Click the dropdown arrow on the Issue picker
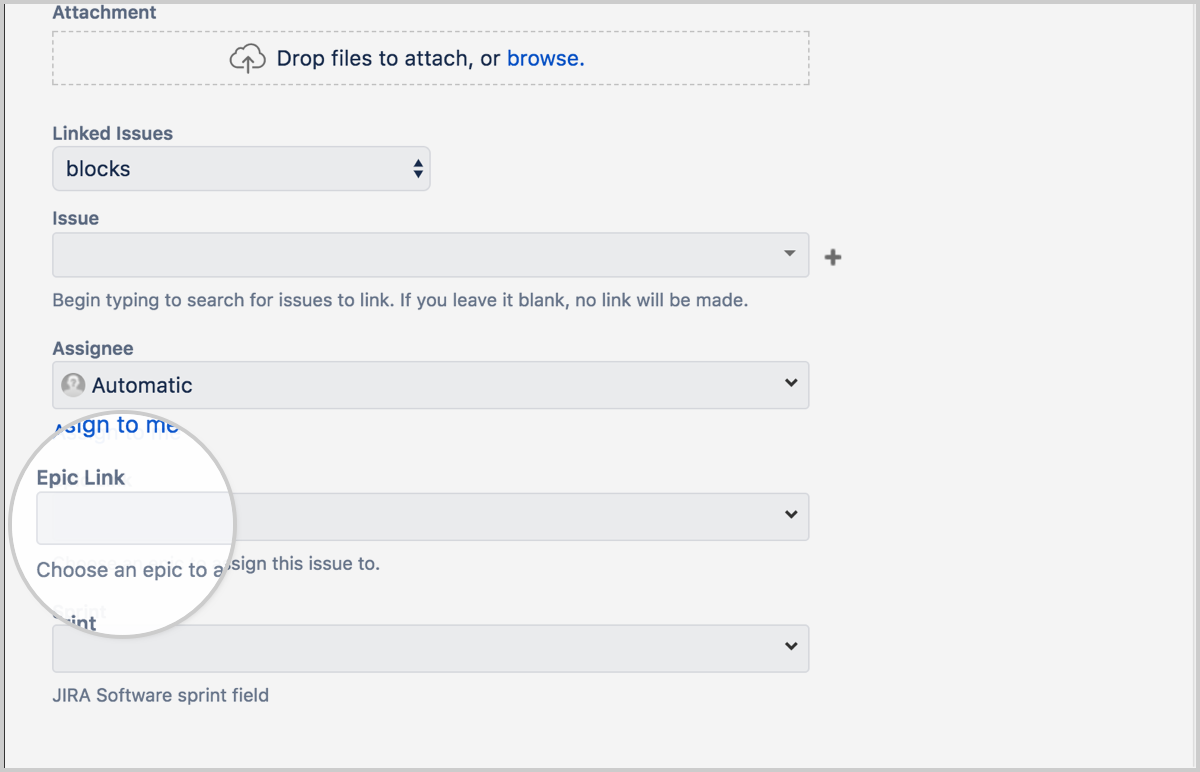 click(789, 255)
